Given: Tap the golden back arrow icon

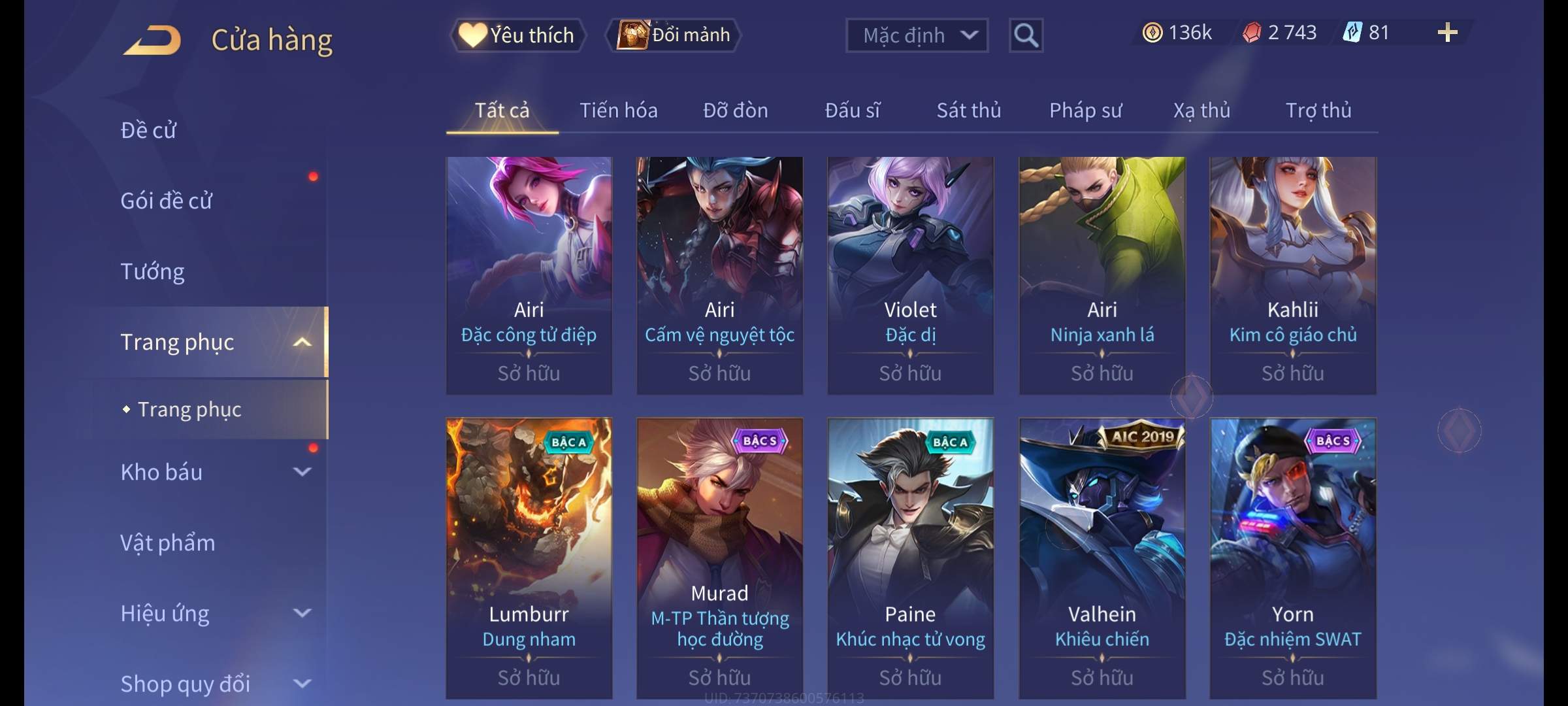Looking at the screenshot, I should click(152, 41).
